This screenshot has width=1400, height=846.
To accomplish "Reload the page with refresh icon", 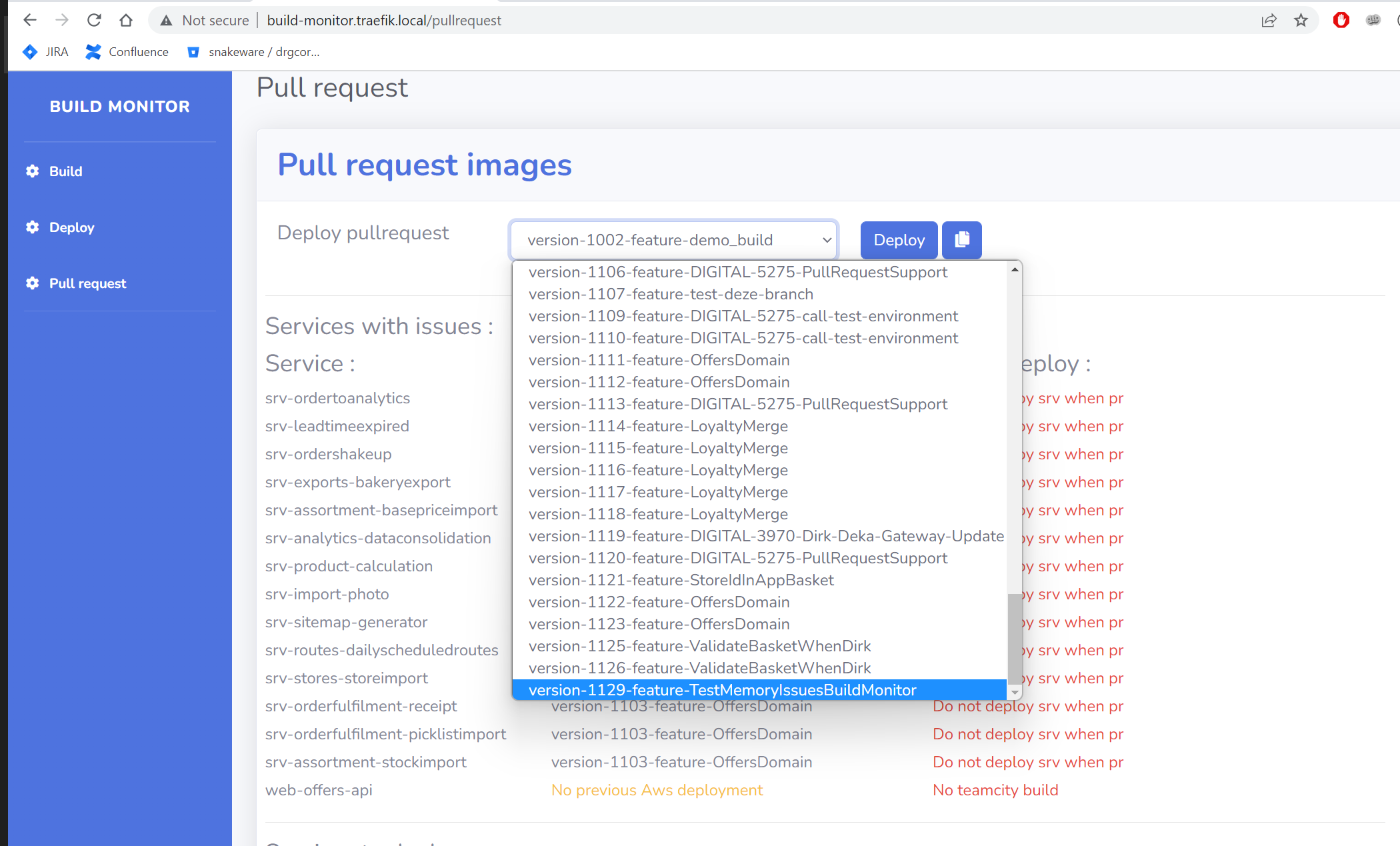I will (x=94, y=20).
